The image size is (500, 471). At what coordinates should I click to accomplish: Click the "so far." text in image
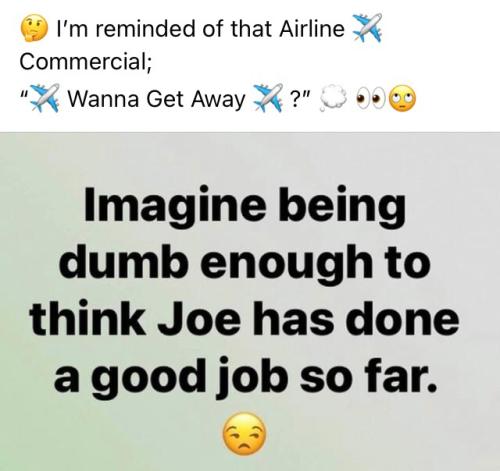click(368, 374)
